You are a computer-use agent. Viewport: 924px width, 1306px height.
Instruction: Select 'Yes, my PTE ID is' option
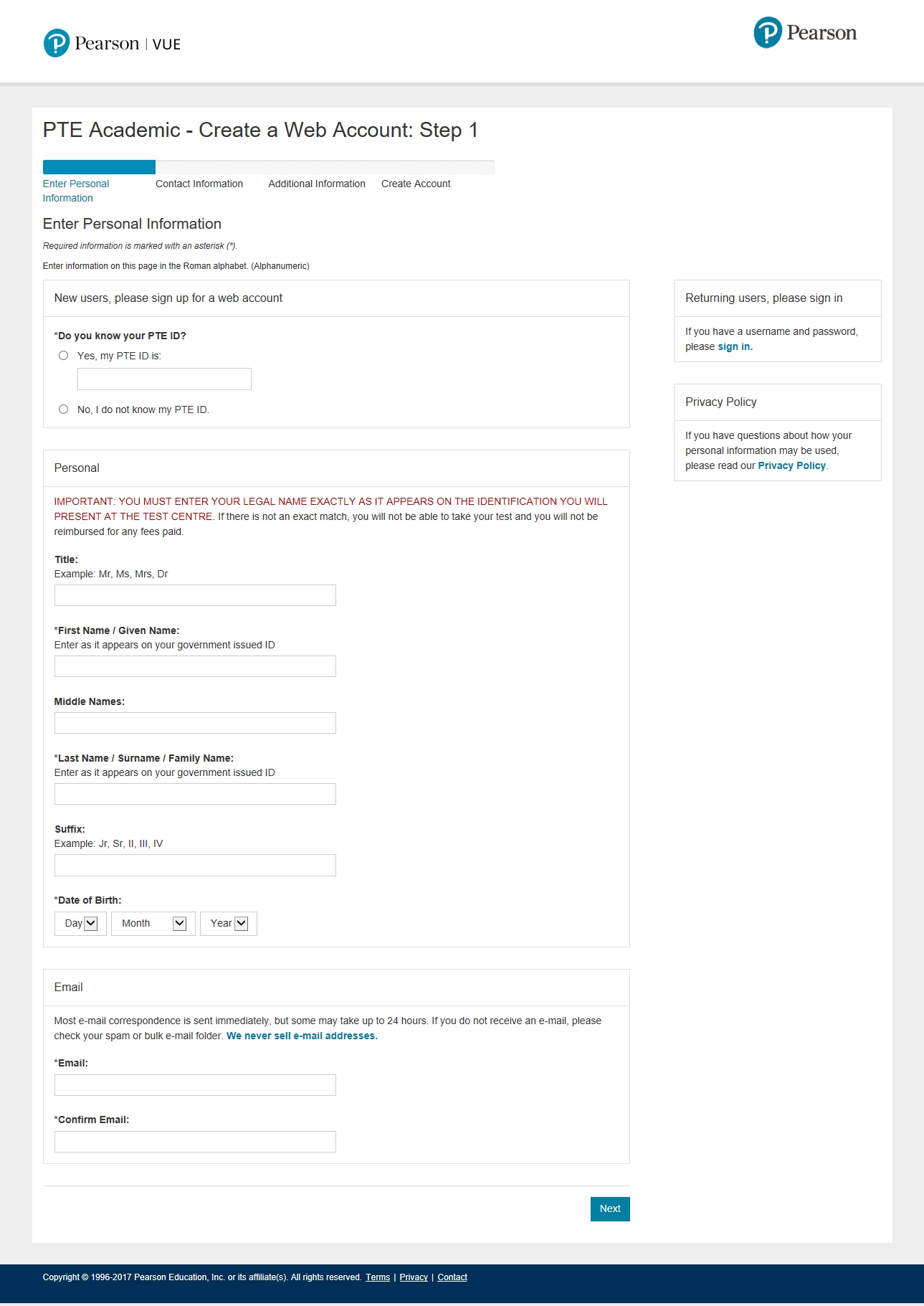pos(63,356)
